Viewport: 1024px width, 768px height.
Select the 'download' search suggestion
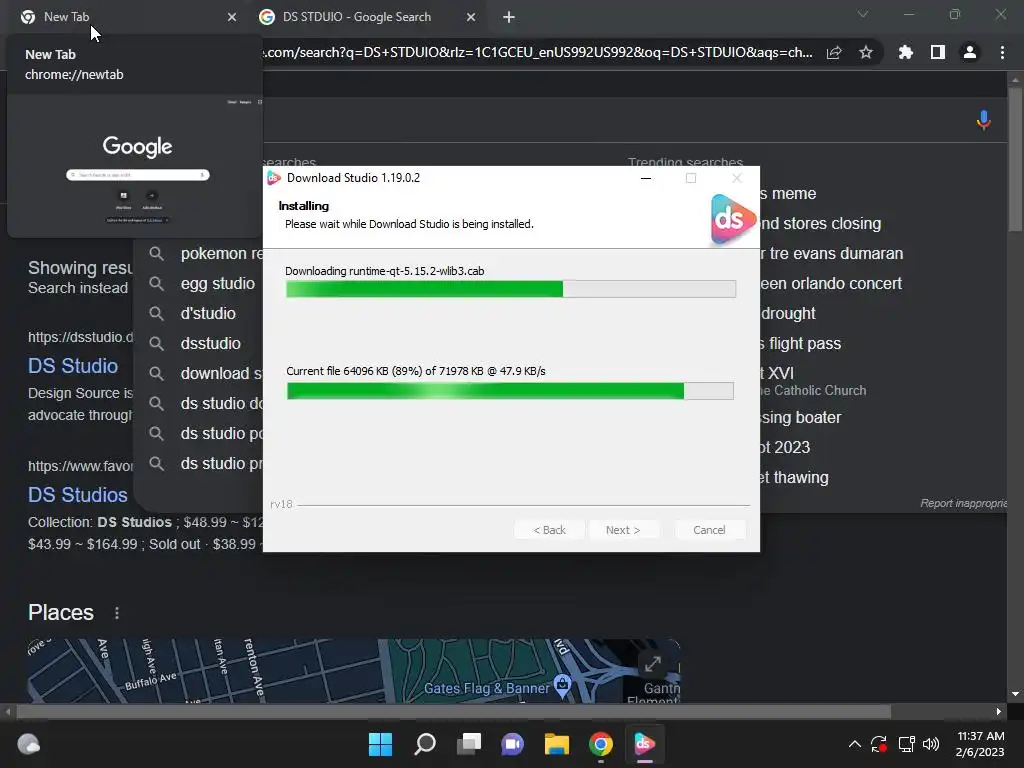pyautogui.click(x=222, y=374)
